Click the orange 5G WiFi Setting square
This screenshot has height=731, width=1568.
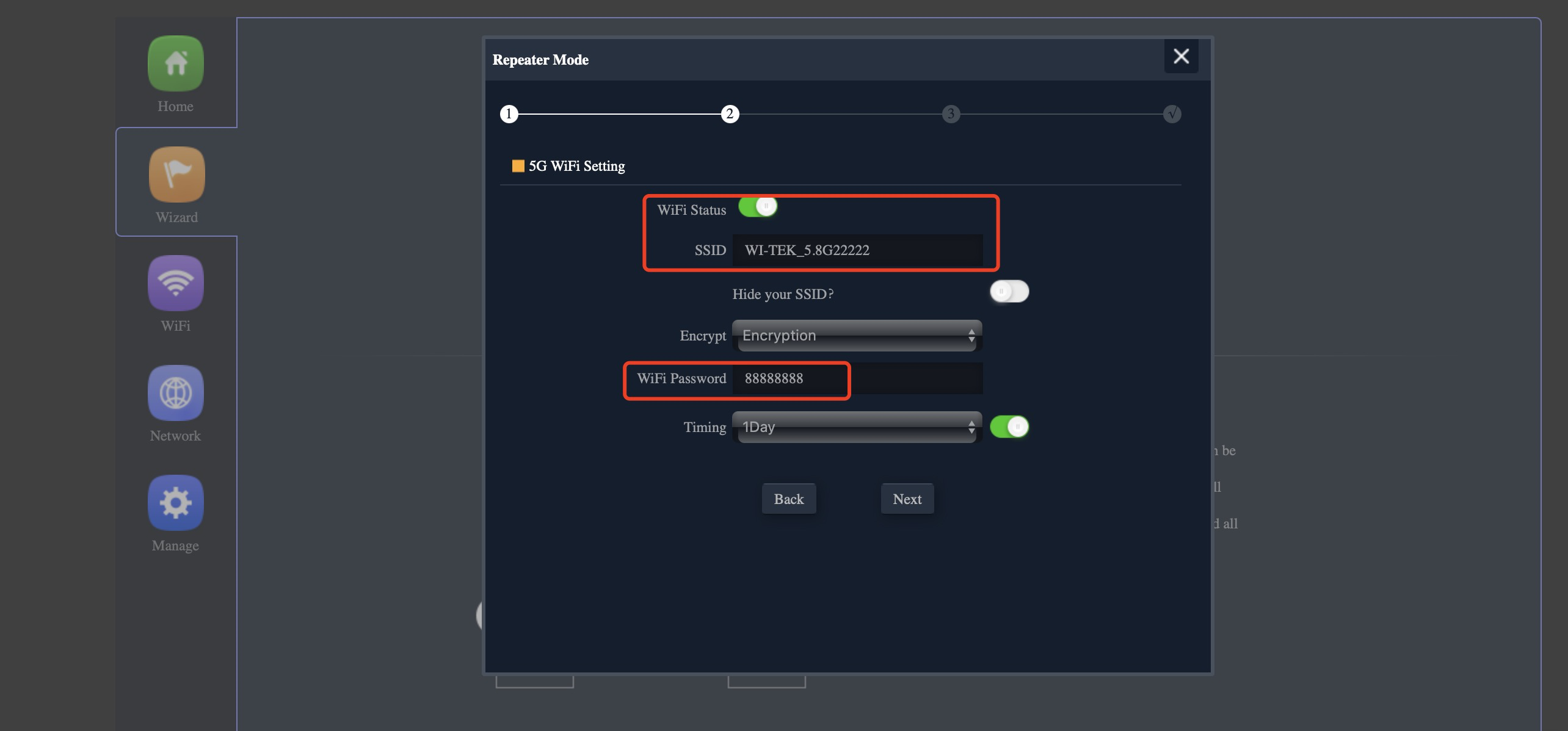[518, 166]
